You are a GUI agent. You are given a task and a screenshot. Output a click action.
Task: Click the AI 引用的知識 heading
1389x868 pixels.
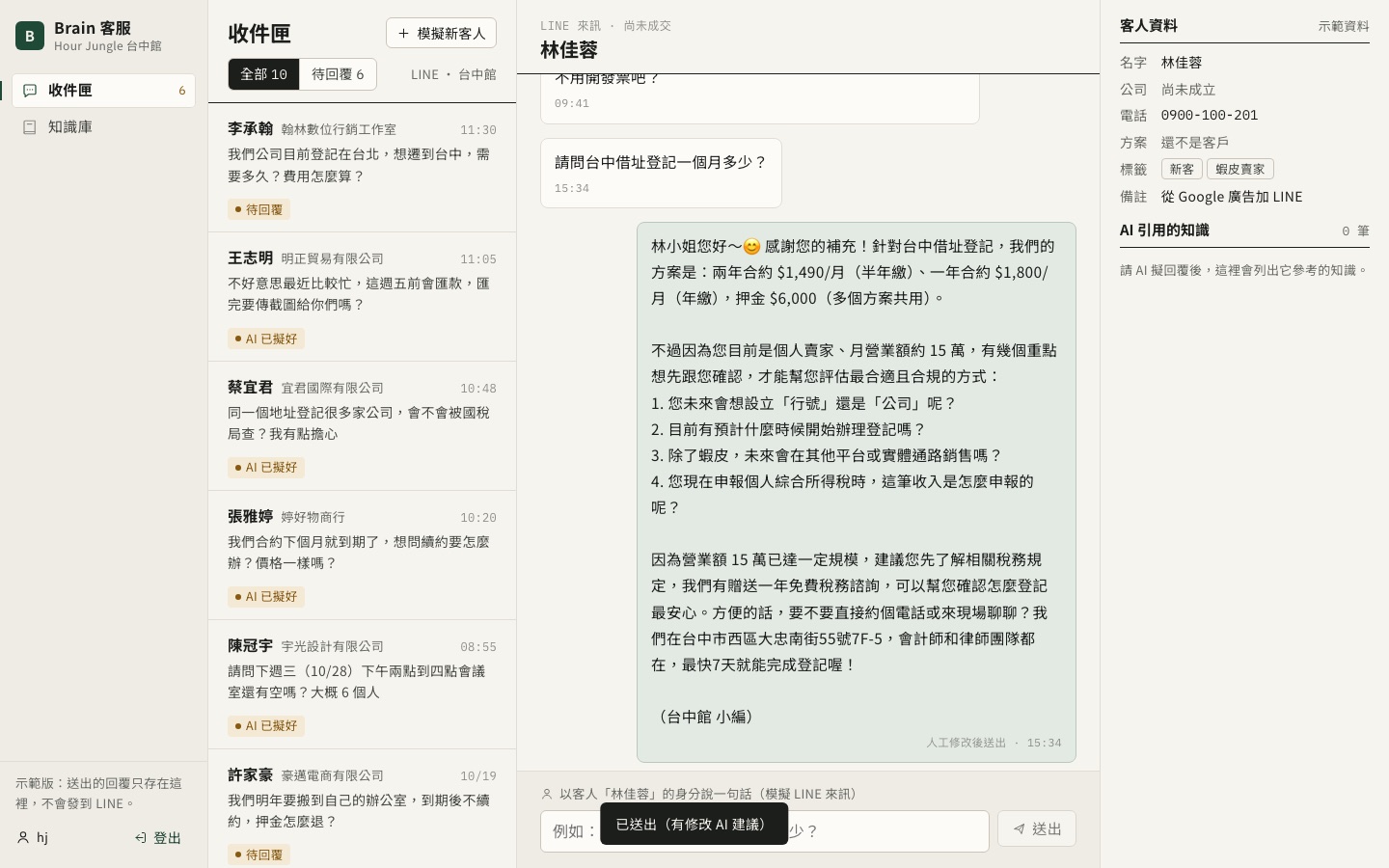pos(1164,231)
